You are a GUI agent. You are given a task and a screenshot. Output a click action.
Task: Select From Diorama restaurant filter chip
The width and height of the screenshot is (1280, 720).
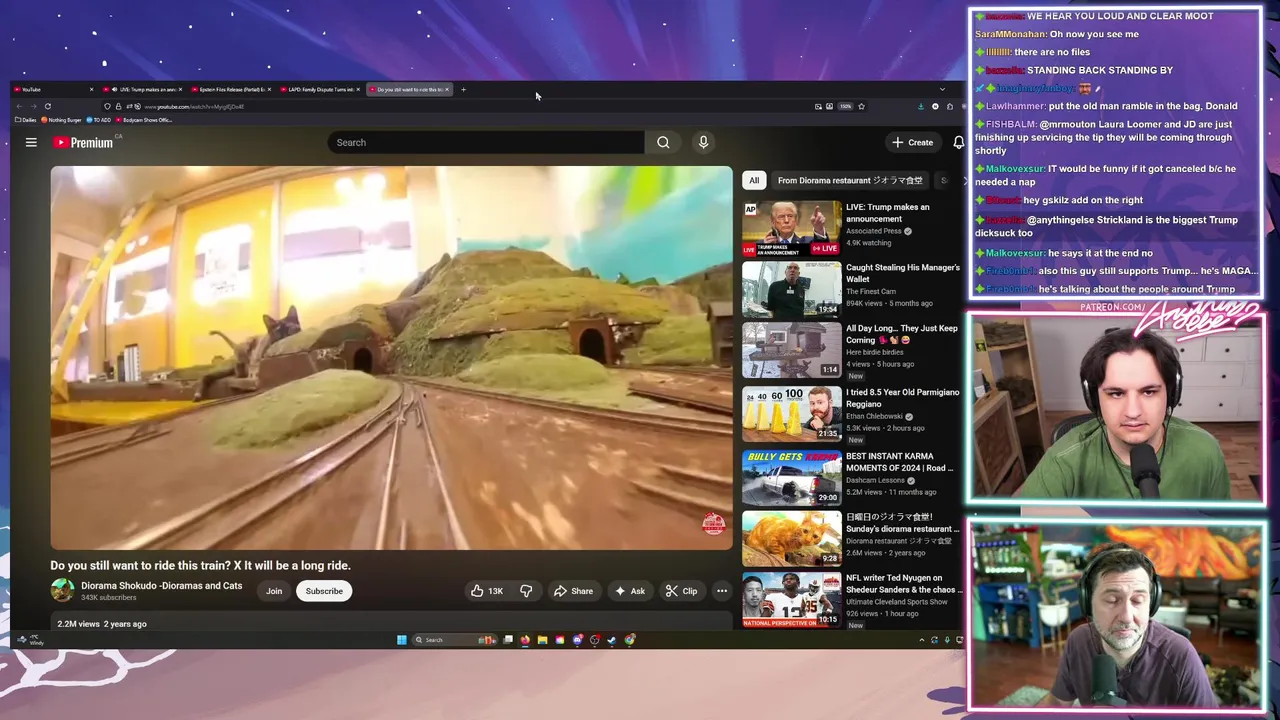click(x=850, y=180)
